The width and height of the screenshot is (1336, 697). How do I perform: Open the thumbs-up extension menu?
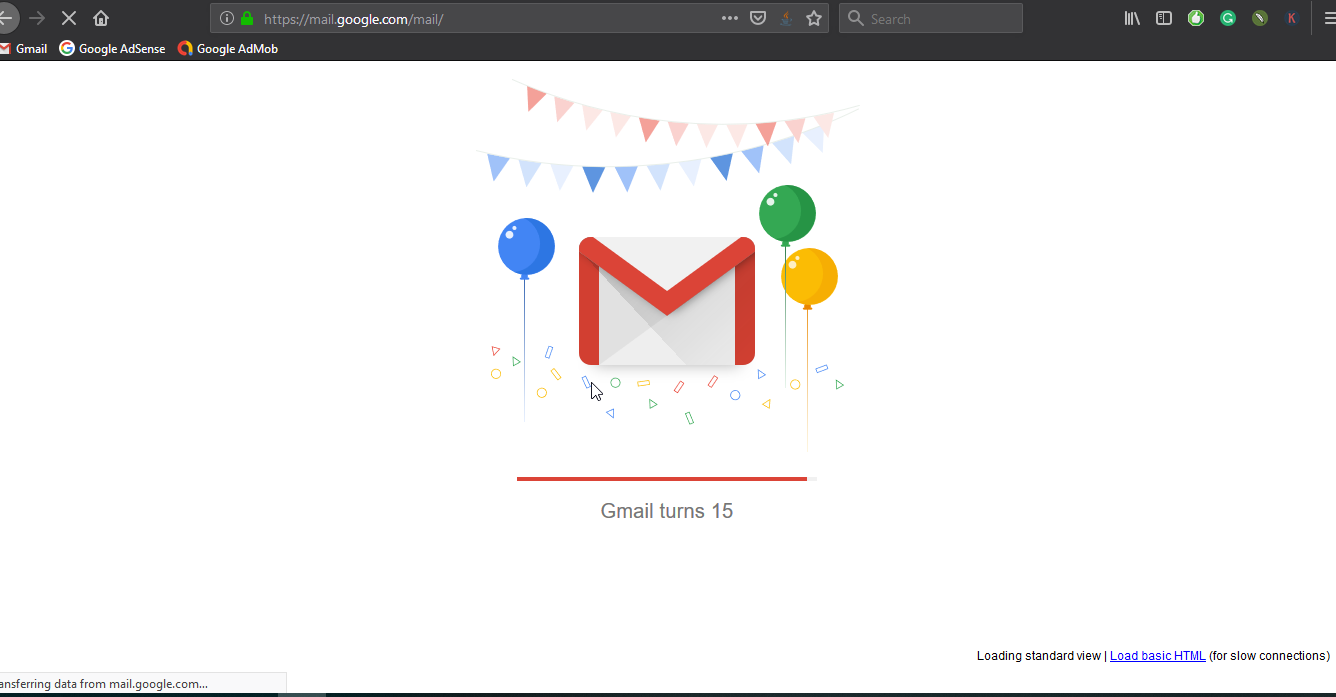pos(1196,18)
